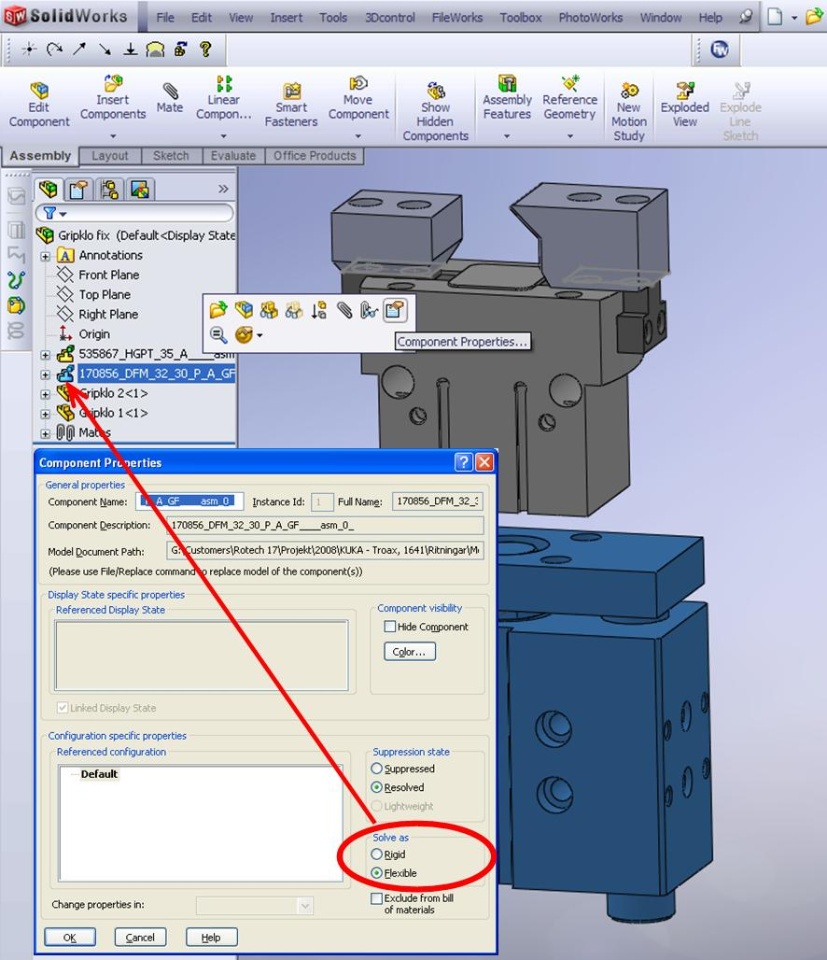Switch to the Evaluate tab
Image resolution: width=827 pixels, height=960 pixels.
point(233,156)
